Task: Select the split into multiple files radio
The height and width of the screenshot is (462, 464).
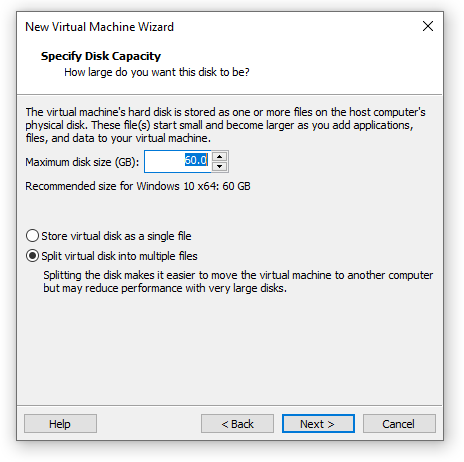Action: click(x=32, y=256)
